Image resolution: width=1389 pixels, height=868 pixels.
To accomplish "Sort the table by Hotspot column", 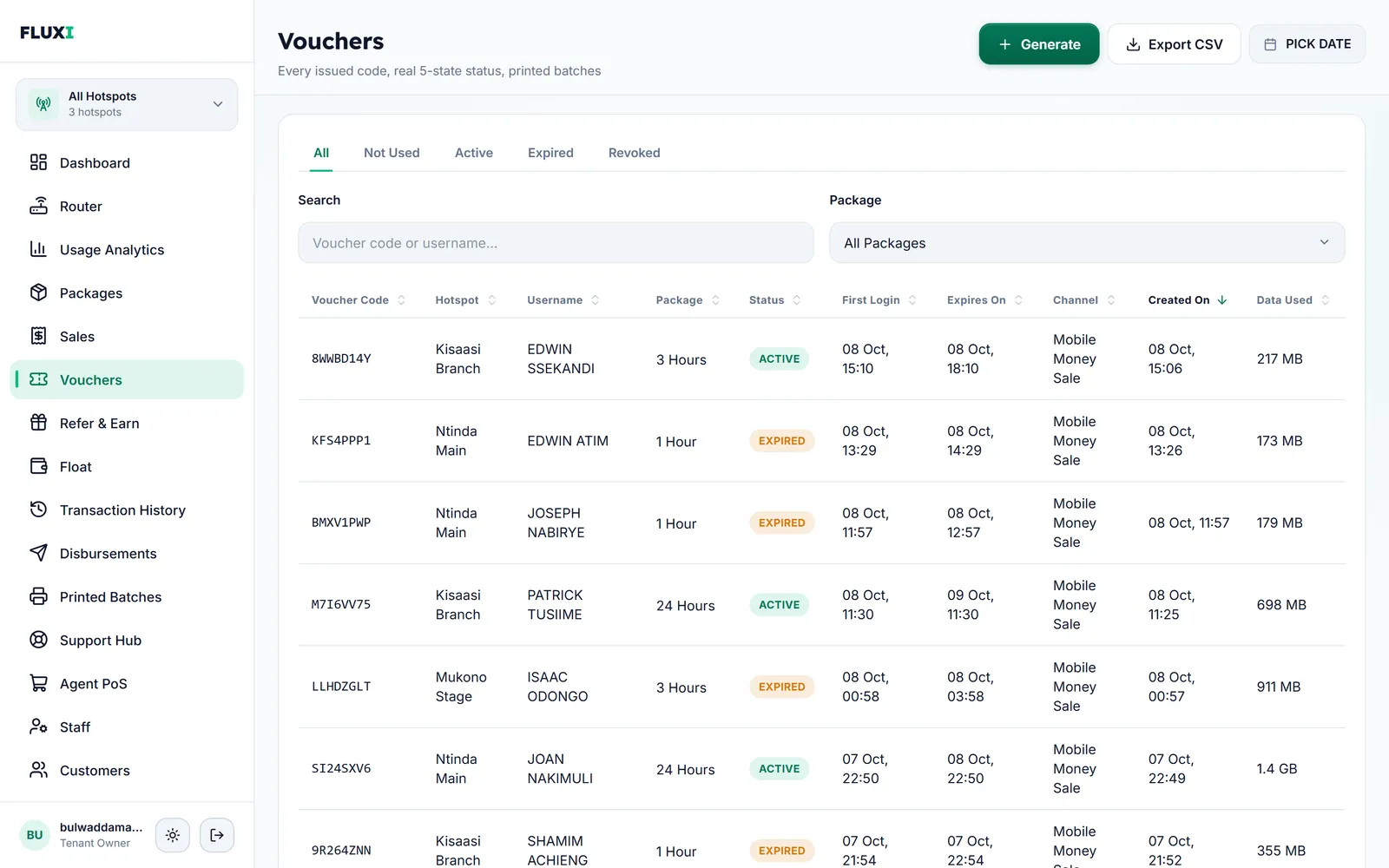I will click(x=465, y=300).
